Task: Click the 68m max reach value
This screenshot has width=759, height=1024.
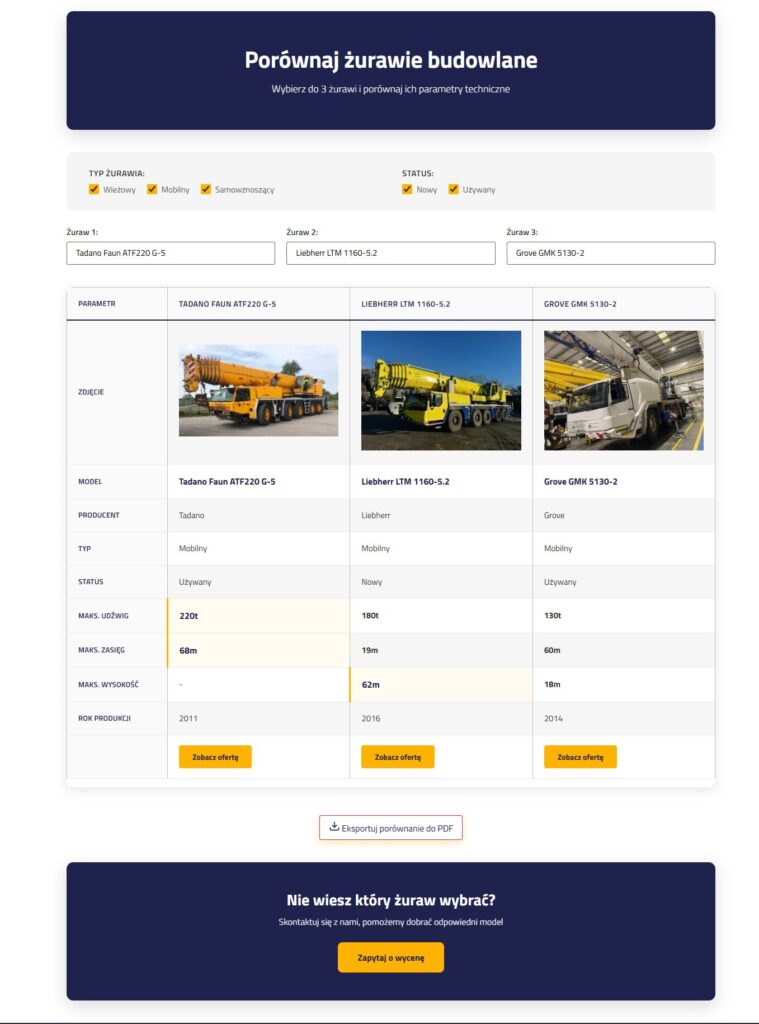Action: 188,650
